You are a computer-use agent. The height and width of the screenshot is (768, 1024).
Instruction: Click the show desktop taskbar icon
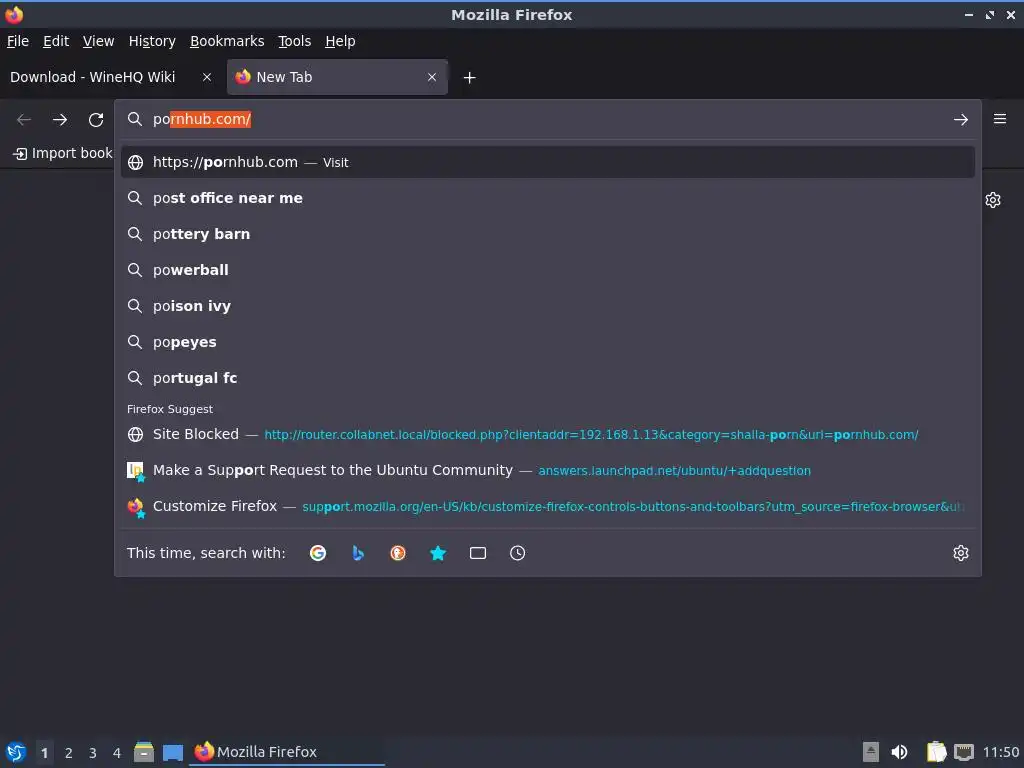pyautogui.click(x=173, y=752)
